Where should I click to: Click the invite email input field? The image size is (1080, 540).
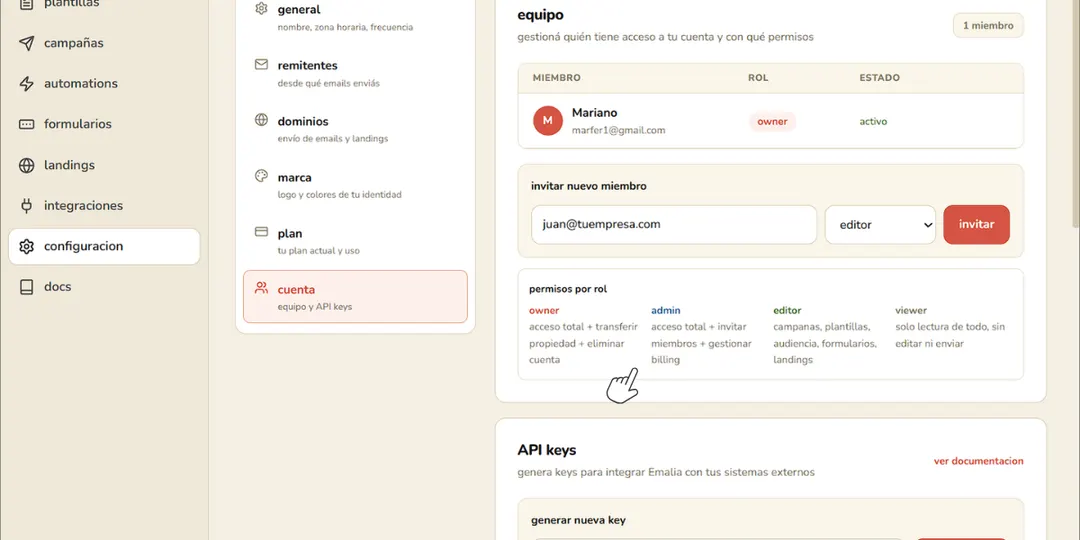click(674, 225)
